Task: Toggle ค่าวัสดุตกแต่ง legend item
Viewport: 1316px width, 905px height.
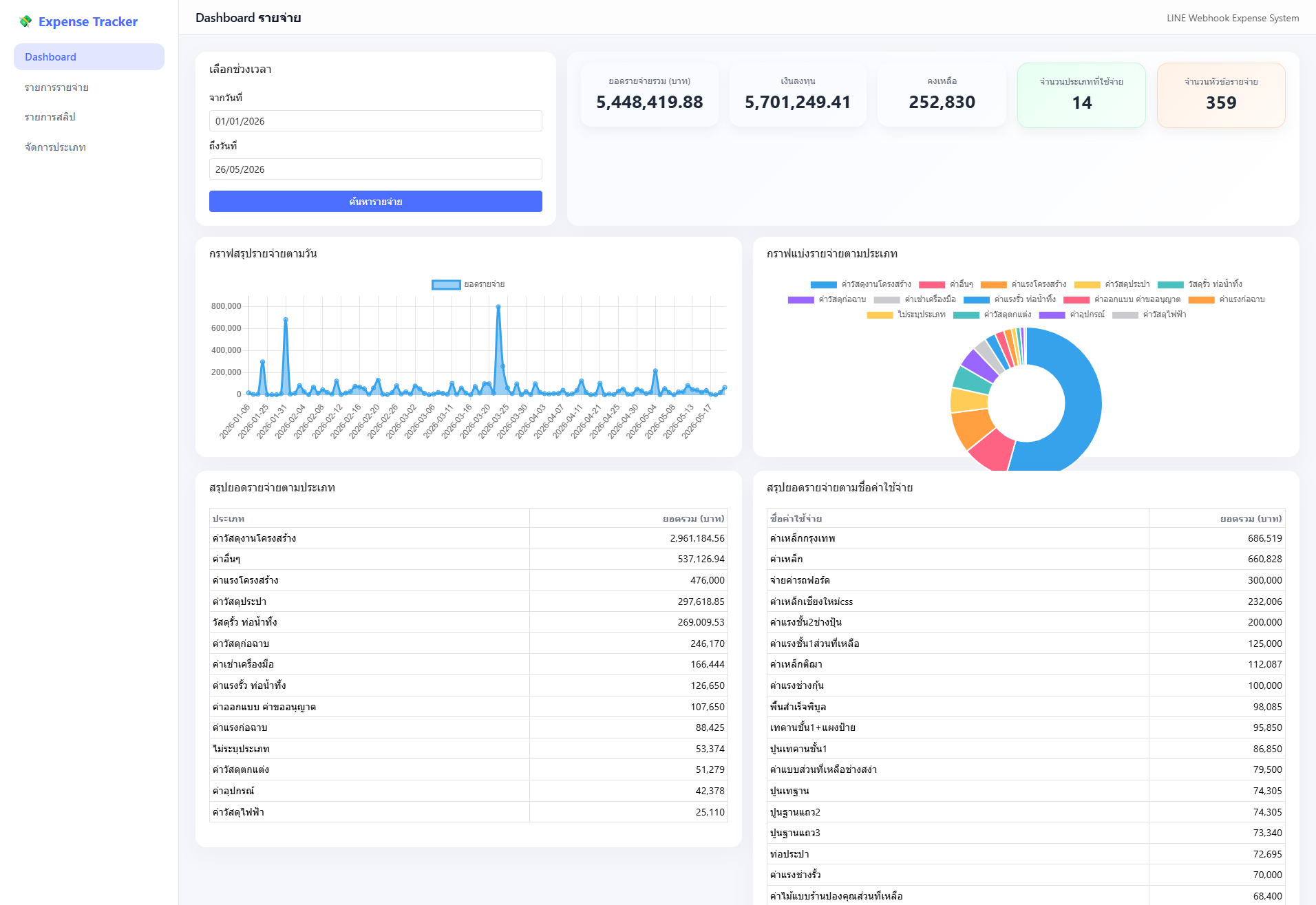Action: click(x=992, y=315)
